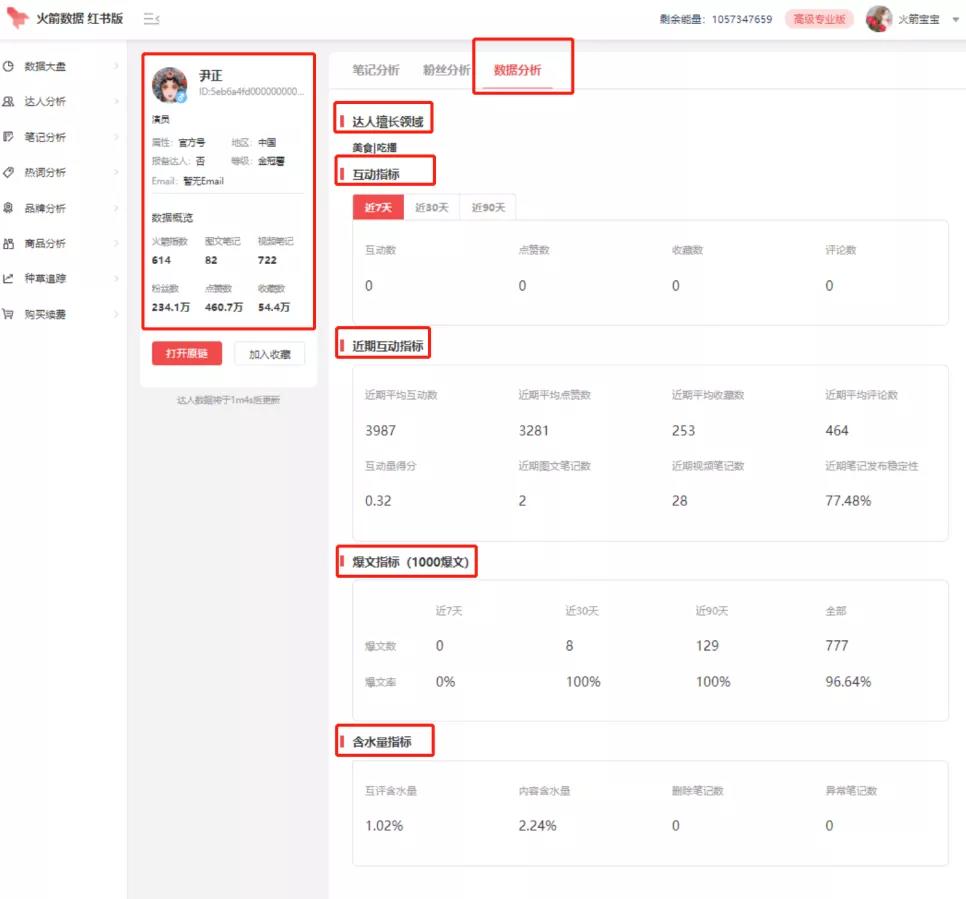Viewport: 966px width, 899px height.
Task: Switch to the 粉丝分析 tab
Action: click(x=446, y=70)
